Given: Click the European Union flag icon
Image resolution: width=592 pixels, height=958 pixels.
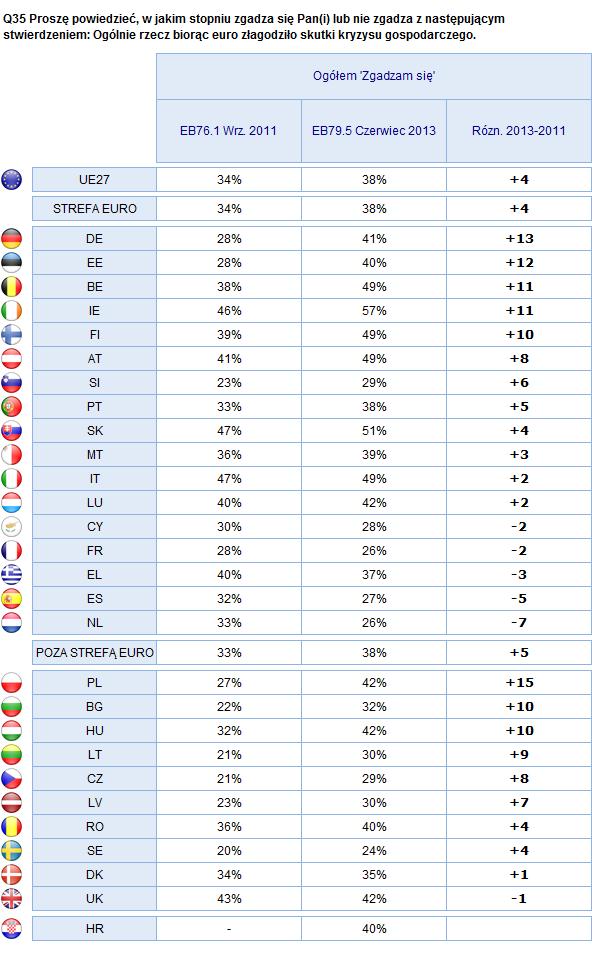Looking at the screenshot, I should coord(11,180).
